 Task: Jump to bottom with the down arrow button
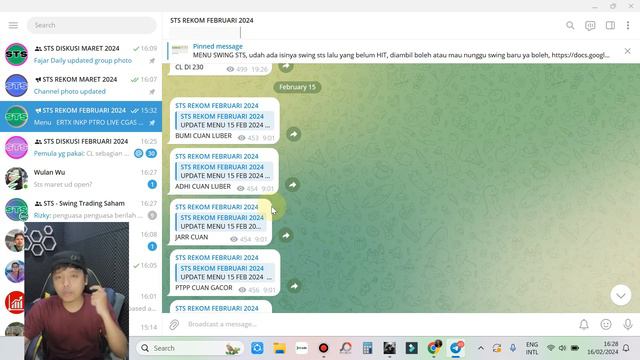[620, 295]
